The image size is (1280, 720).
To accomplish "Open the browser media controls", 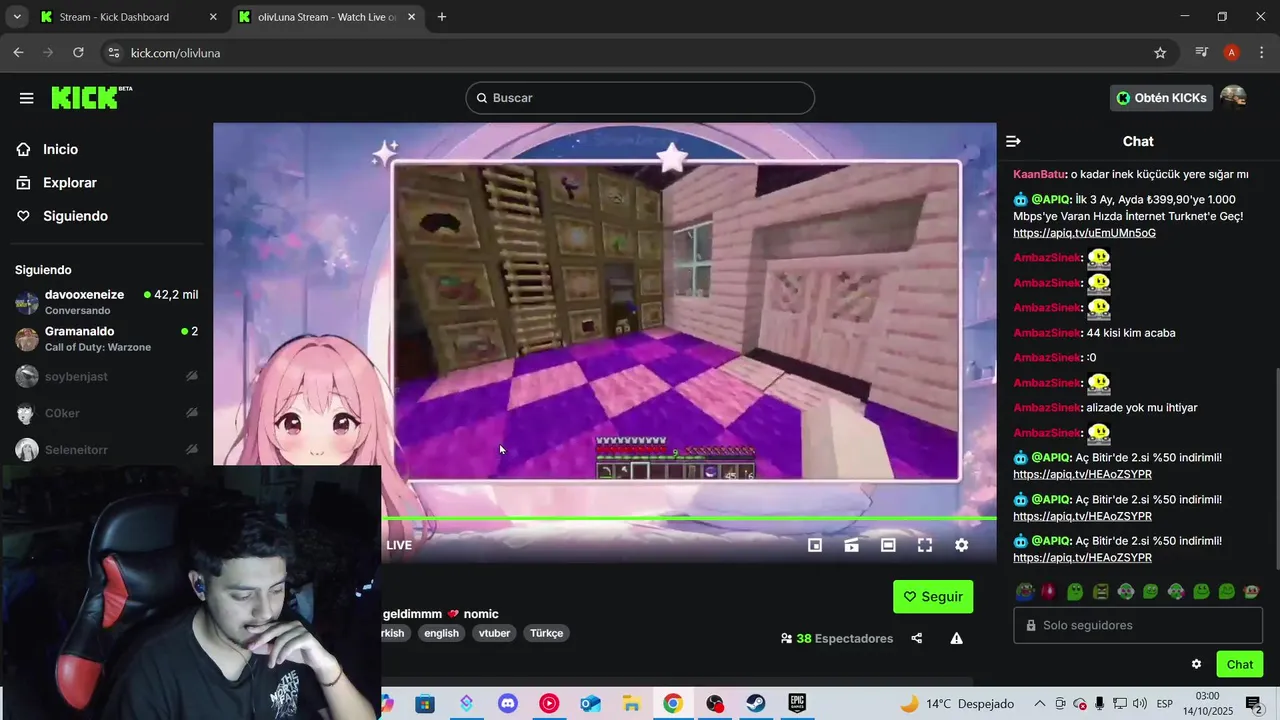I will click(x=1202, y=53).
